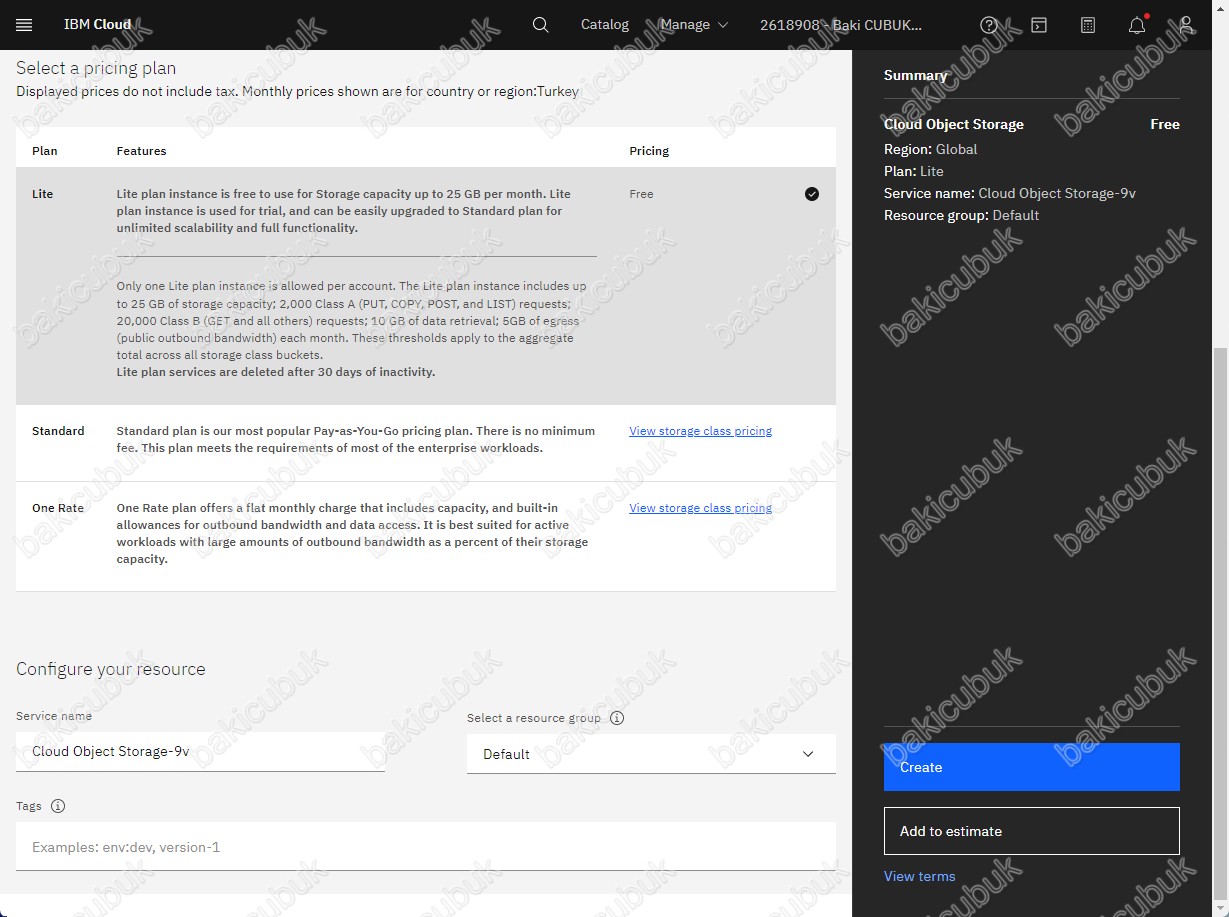Select the Lite plan checkmark
This screenshot has height=917, width=1229.
812,194
